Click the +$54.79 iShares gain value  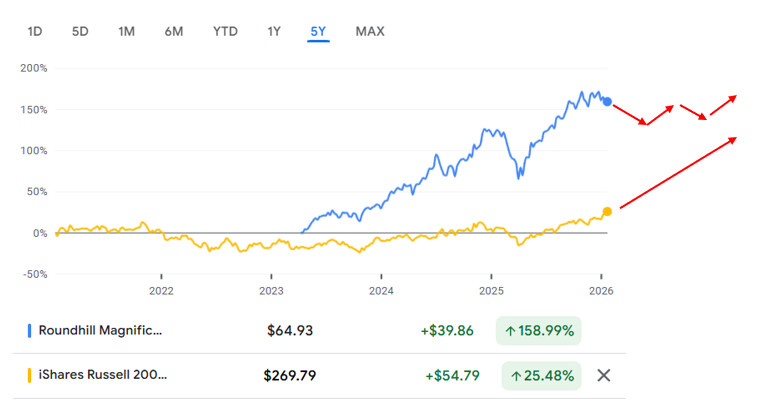point(452,375)
